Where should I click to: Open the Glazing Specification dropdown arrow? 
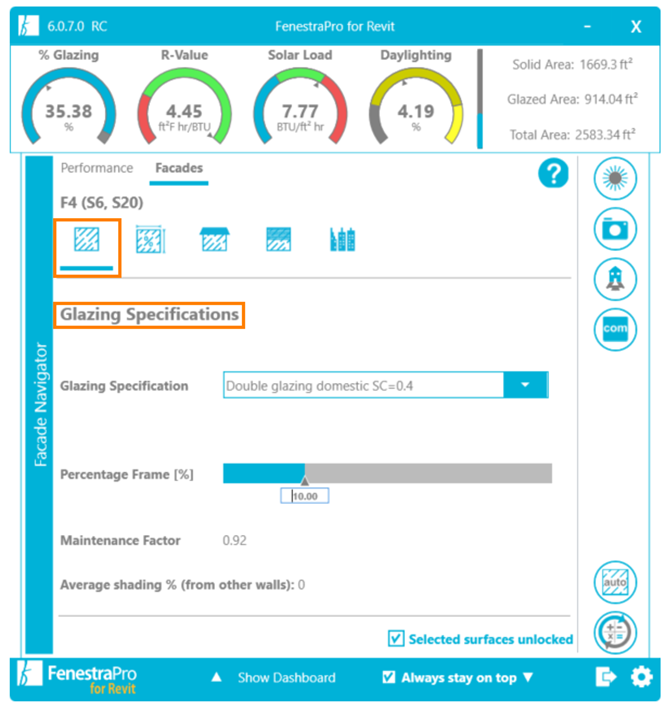(525, 385)
